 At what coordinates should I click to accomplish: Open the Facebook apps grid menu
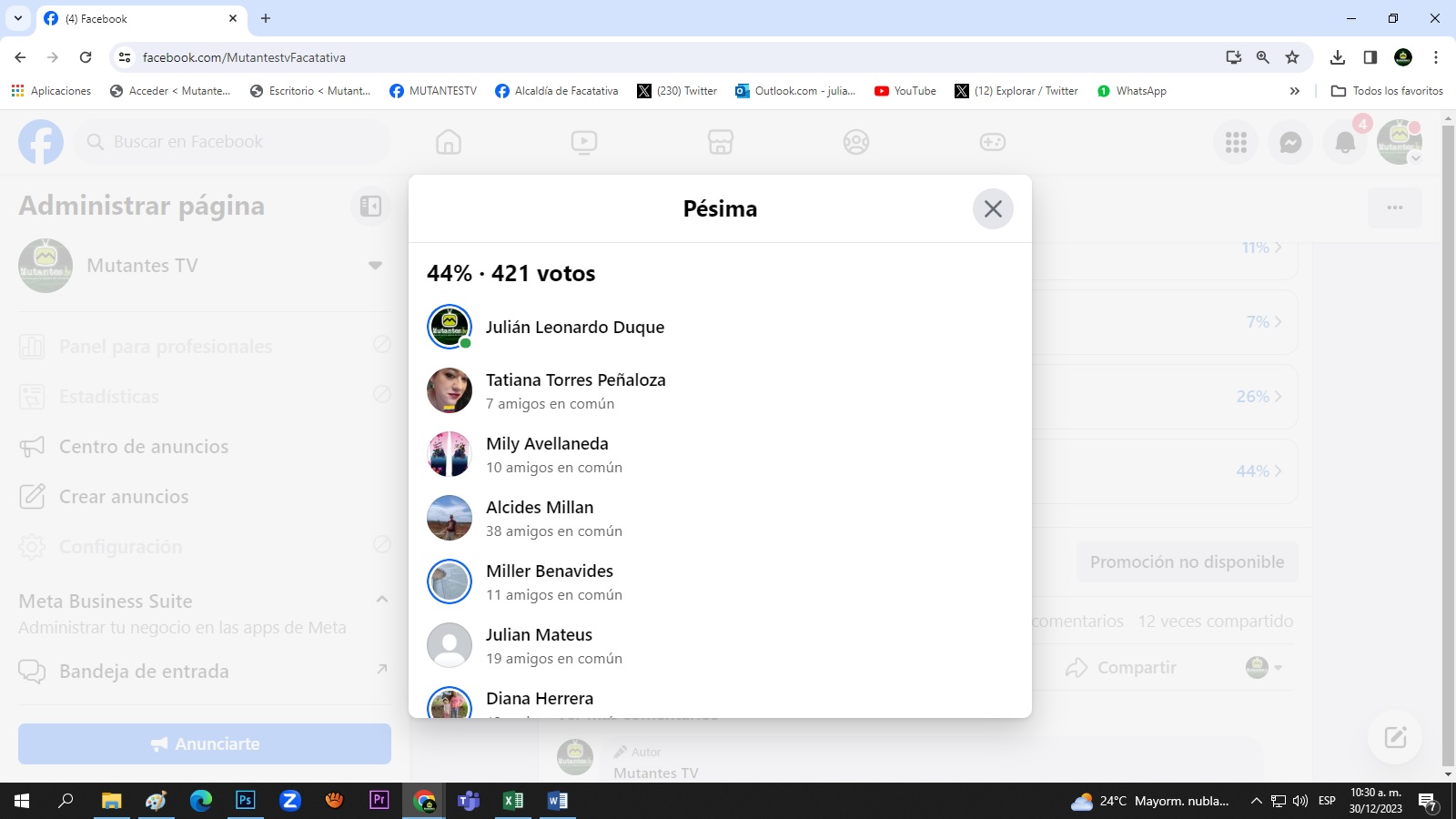(x=1236, y=143)
